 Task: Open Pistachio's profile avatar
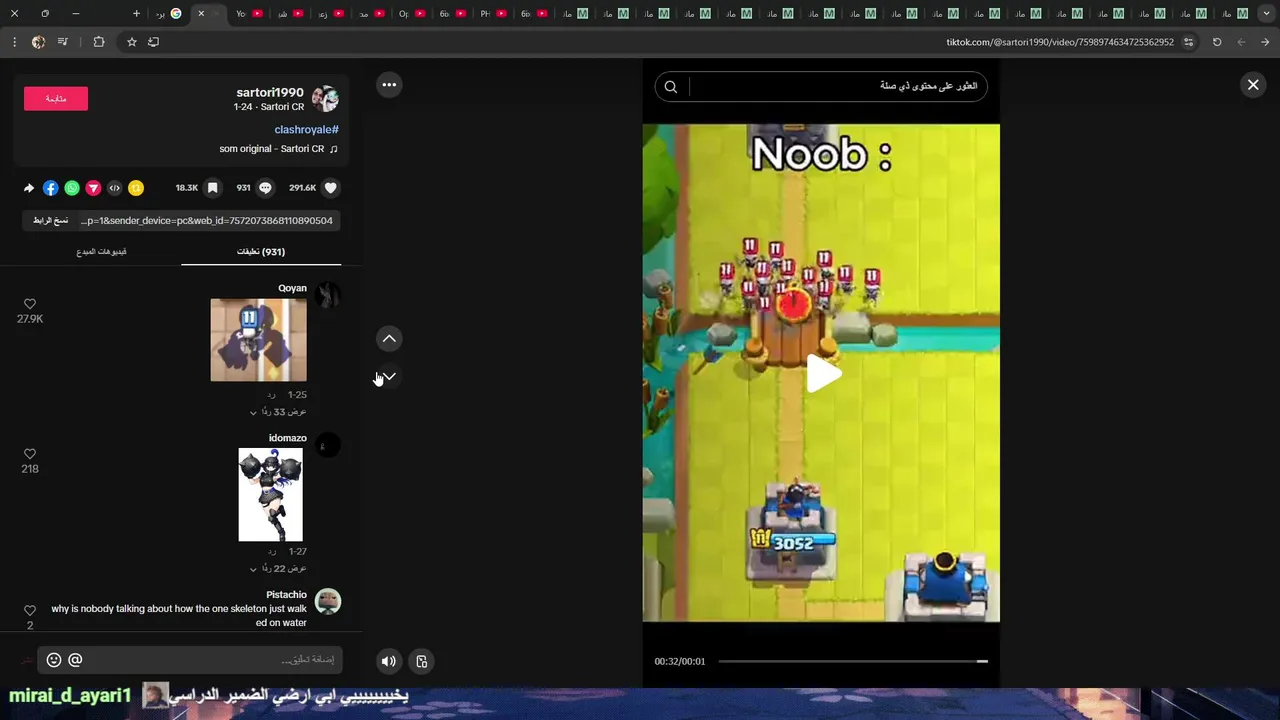click(327, 601)
